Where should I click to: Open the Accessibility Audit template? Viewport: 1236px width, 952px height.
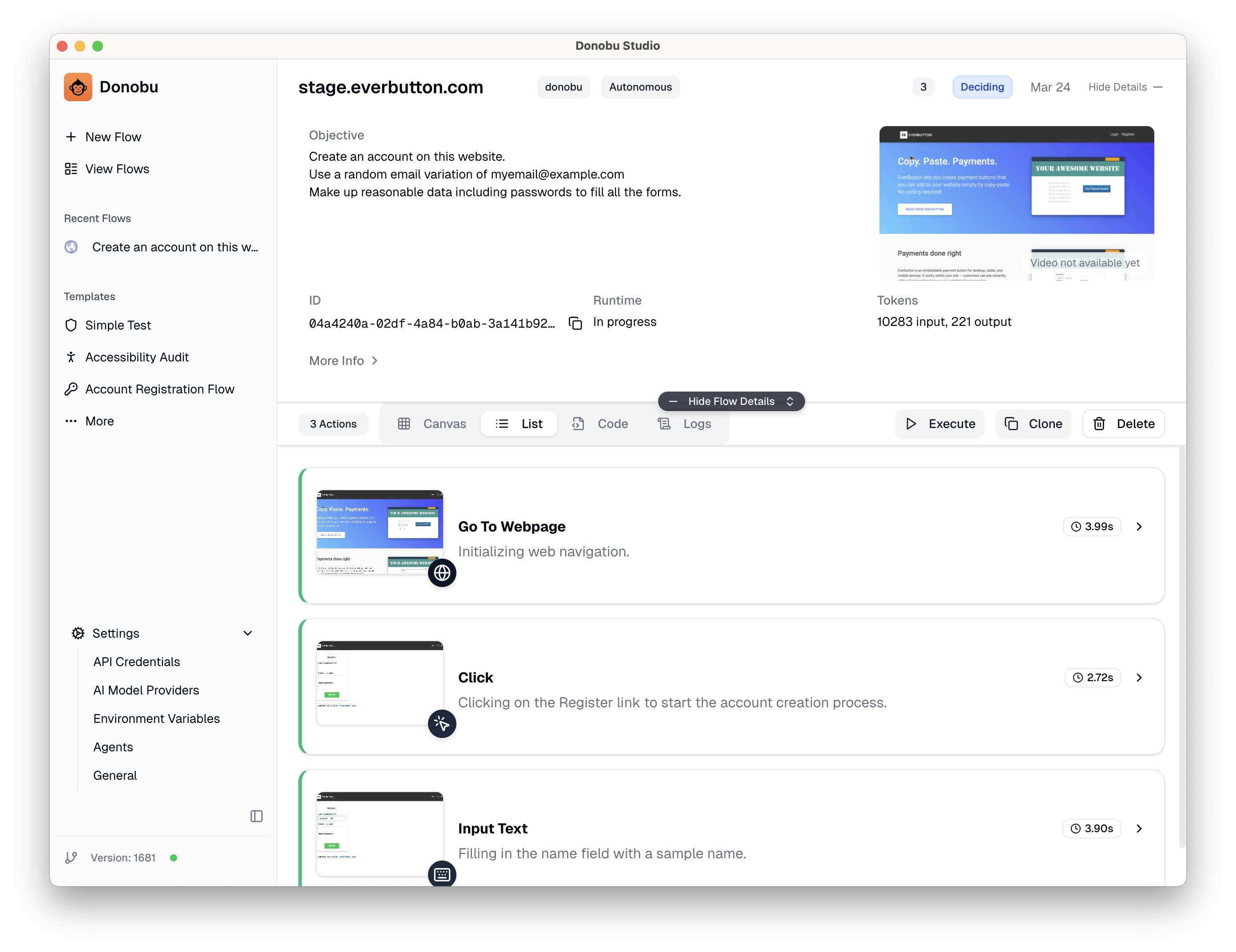click(137, 357)
